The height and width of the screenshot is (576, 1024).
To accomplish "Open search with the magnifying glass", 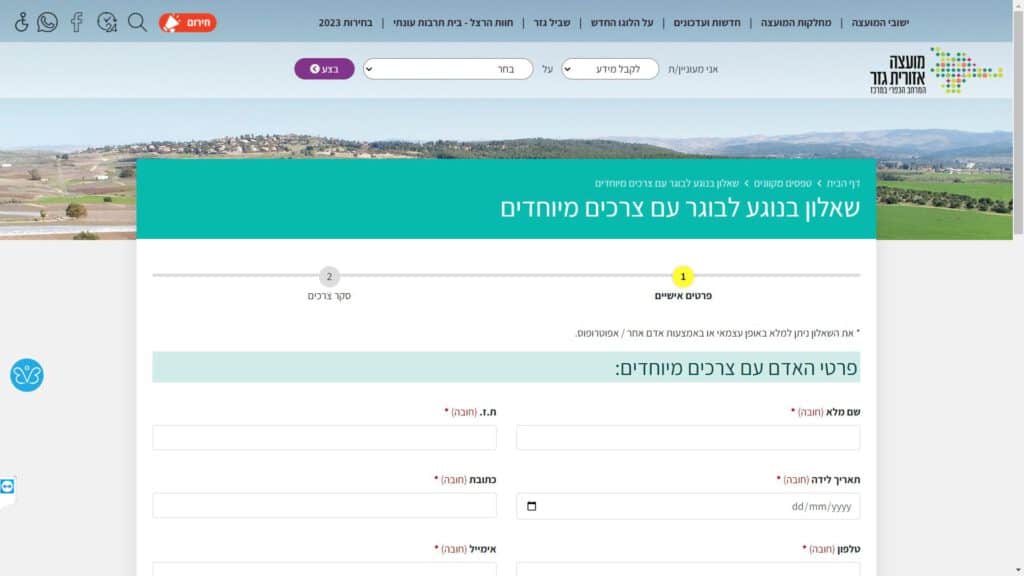I will [138, 22].
